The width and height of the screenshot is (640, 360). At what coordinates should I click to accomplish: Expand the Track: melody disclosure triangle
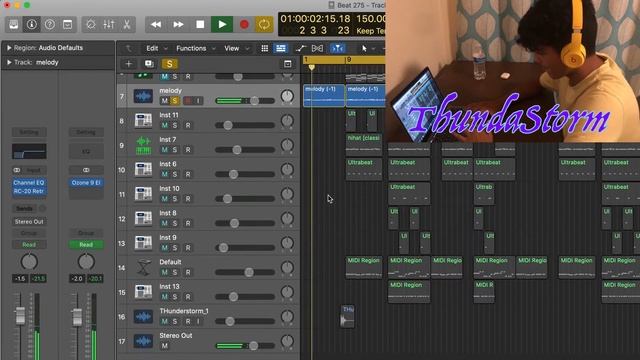(9, 62)
